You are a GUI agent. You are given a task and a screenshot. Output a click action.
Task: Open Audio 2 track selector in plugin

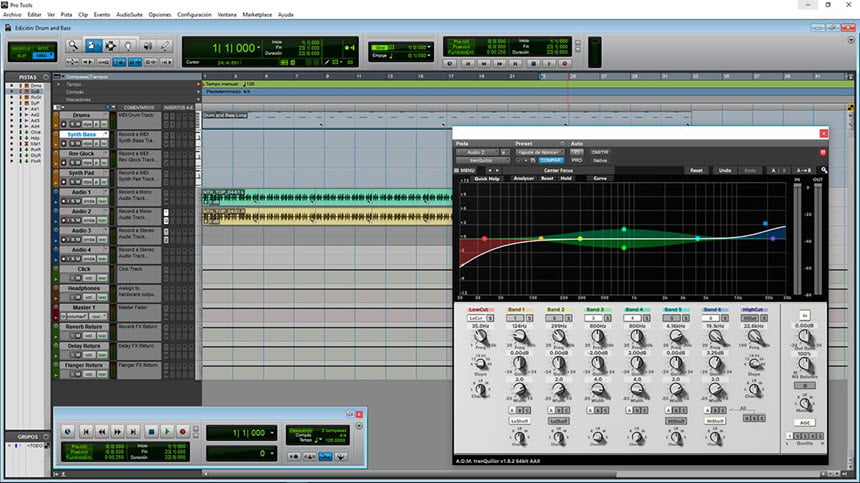[x=477, y=152]
